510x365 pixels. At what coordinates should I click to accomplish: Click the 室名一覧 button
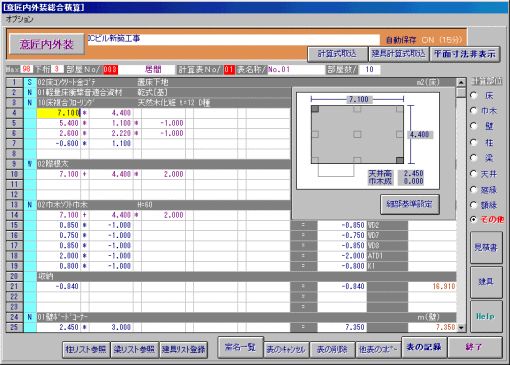(x=240, y=347)
